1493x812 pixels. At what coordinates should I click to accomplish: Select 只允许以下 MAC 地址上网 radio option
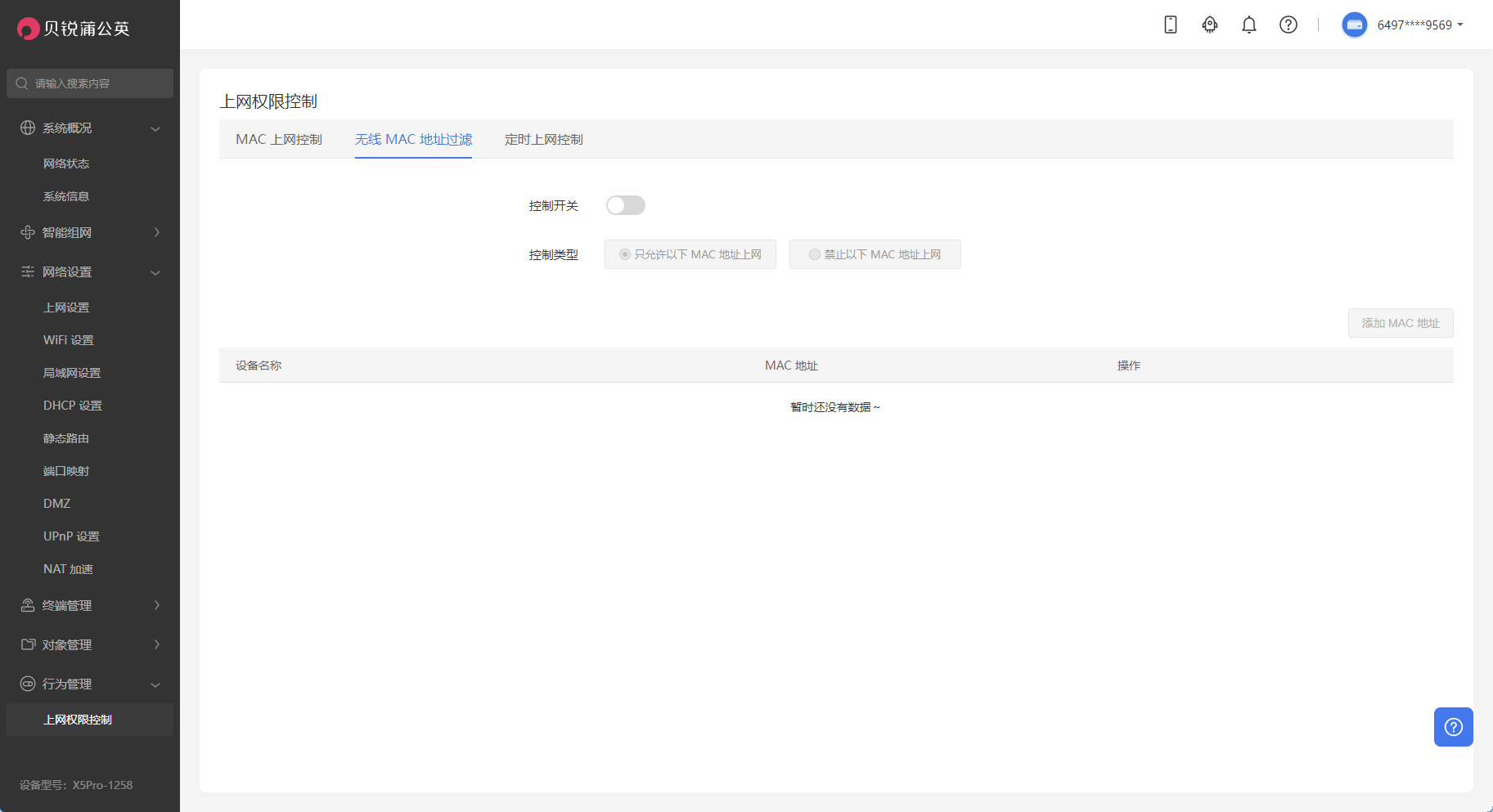(x=625, y=254)
